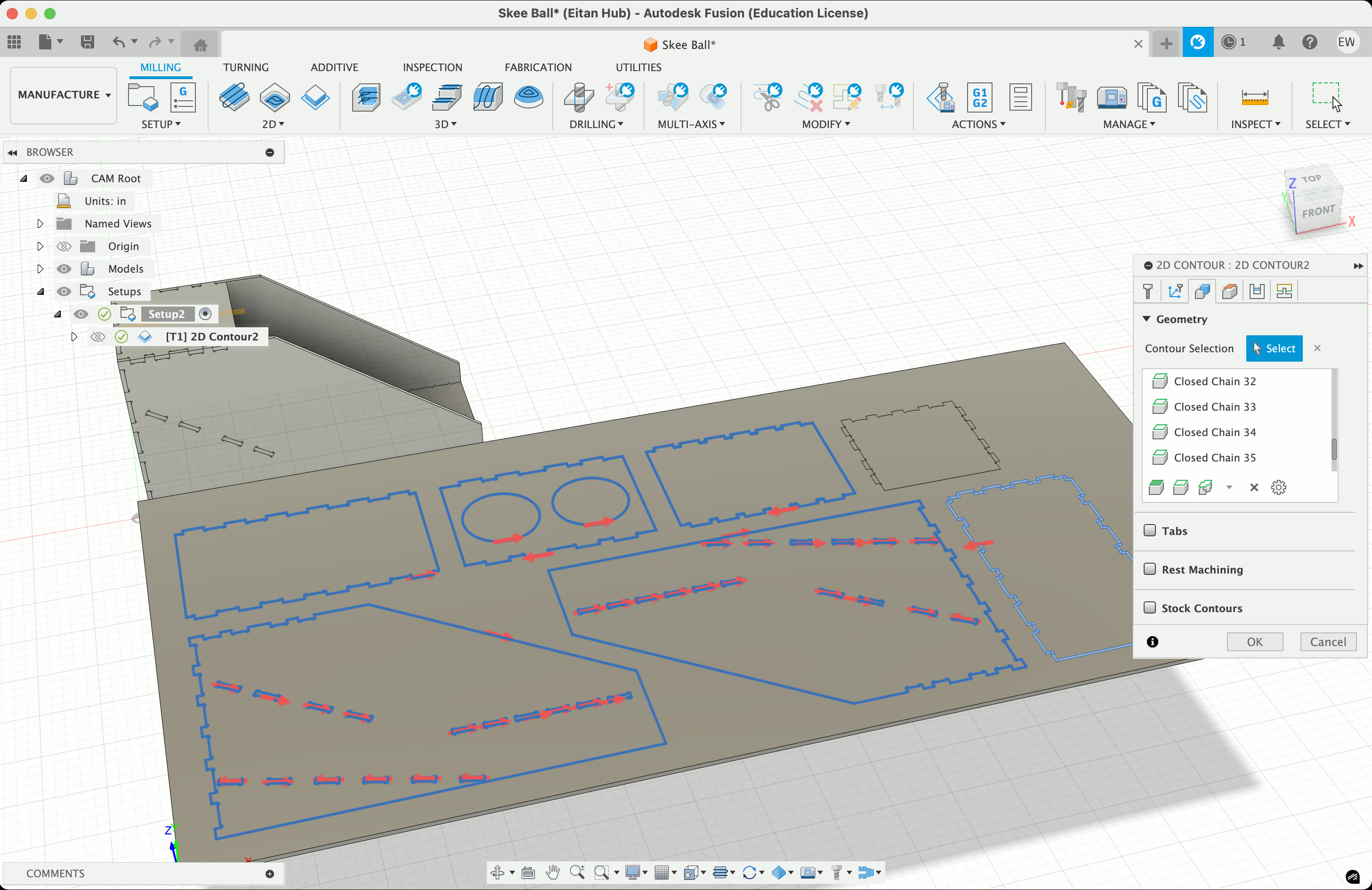The width and height of the screenshot is (1372, 890).
Task: Click the Post Process G1 G2 icon
Action: (x=979, y=97)
